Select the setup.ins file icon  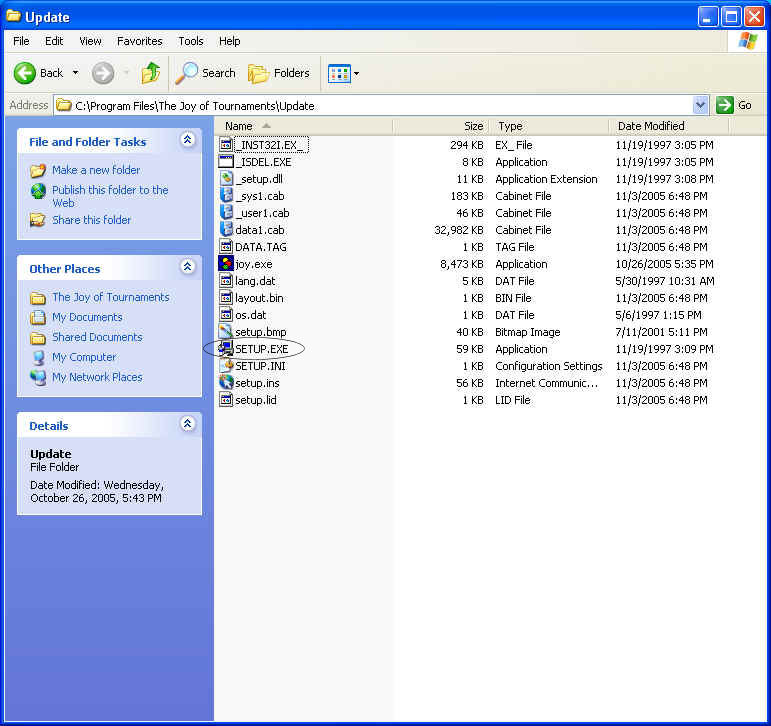226,383
